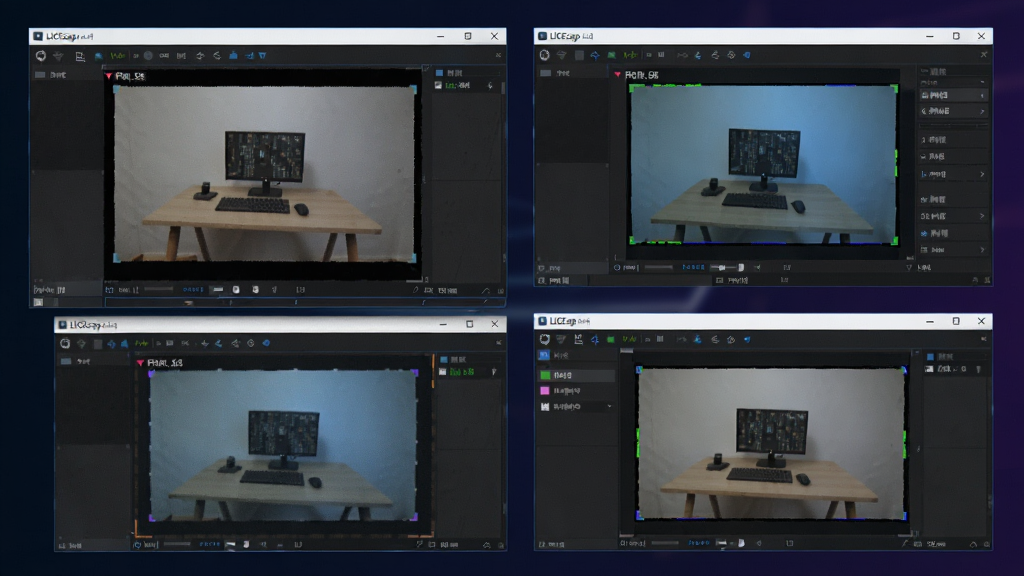Click the blue flag icon ending bottom-right window's toolbar
Screen dimensions: 1024x576
click(747, 340)
